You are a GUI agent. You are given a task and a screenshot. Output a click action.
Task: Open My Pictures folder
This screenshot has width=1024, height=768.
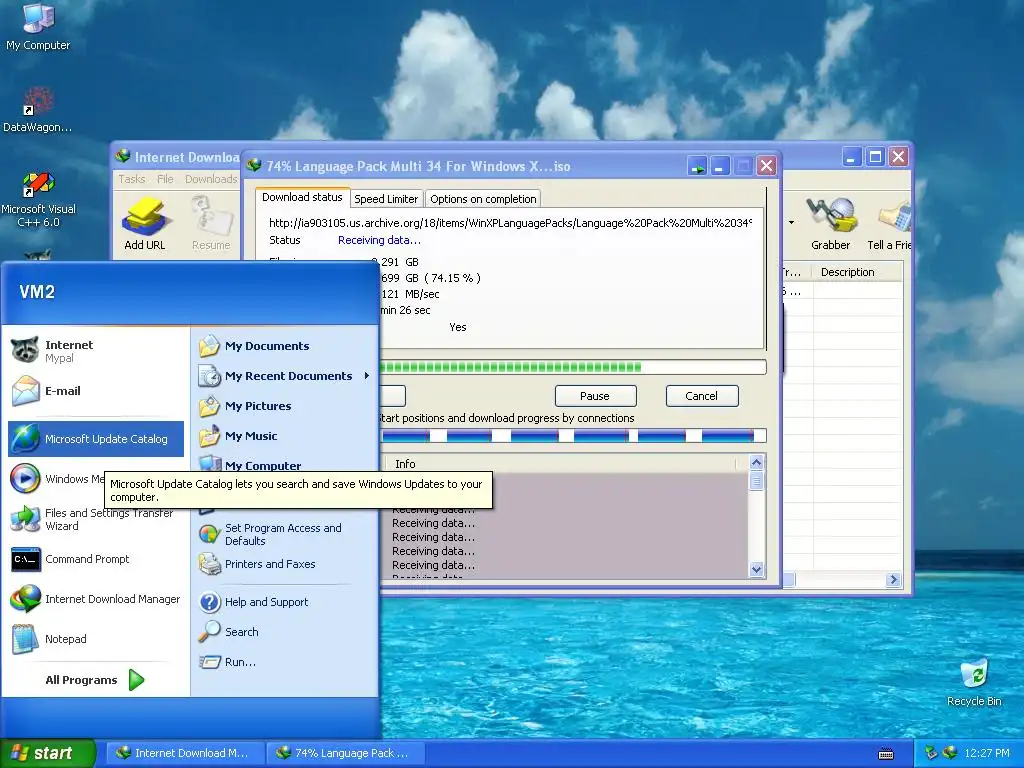(285, 406)
